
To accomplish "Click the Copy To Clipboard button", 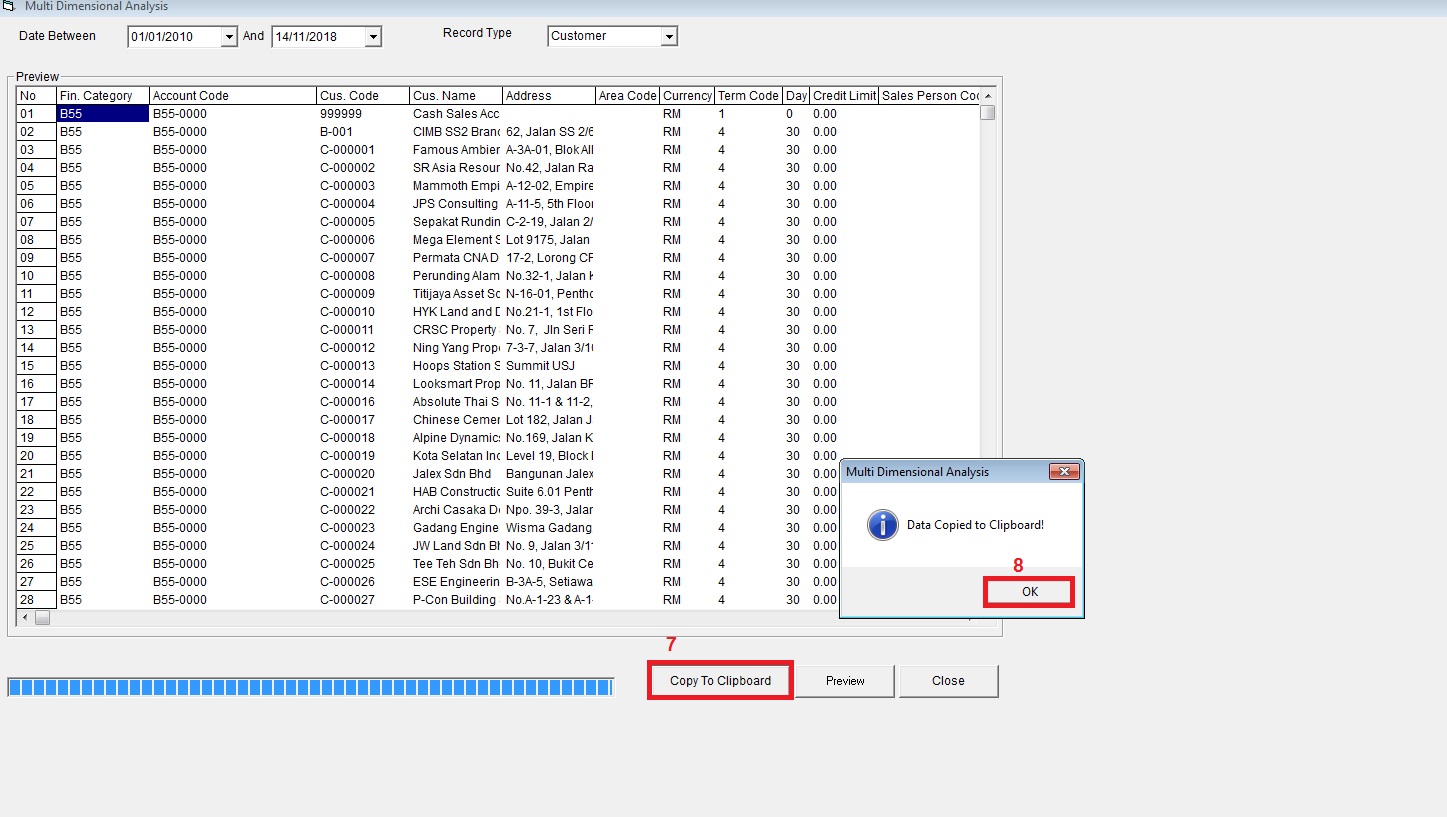I will pos(720,681).
